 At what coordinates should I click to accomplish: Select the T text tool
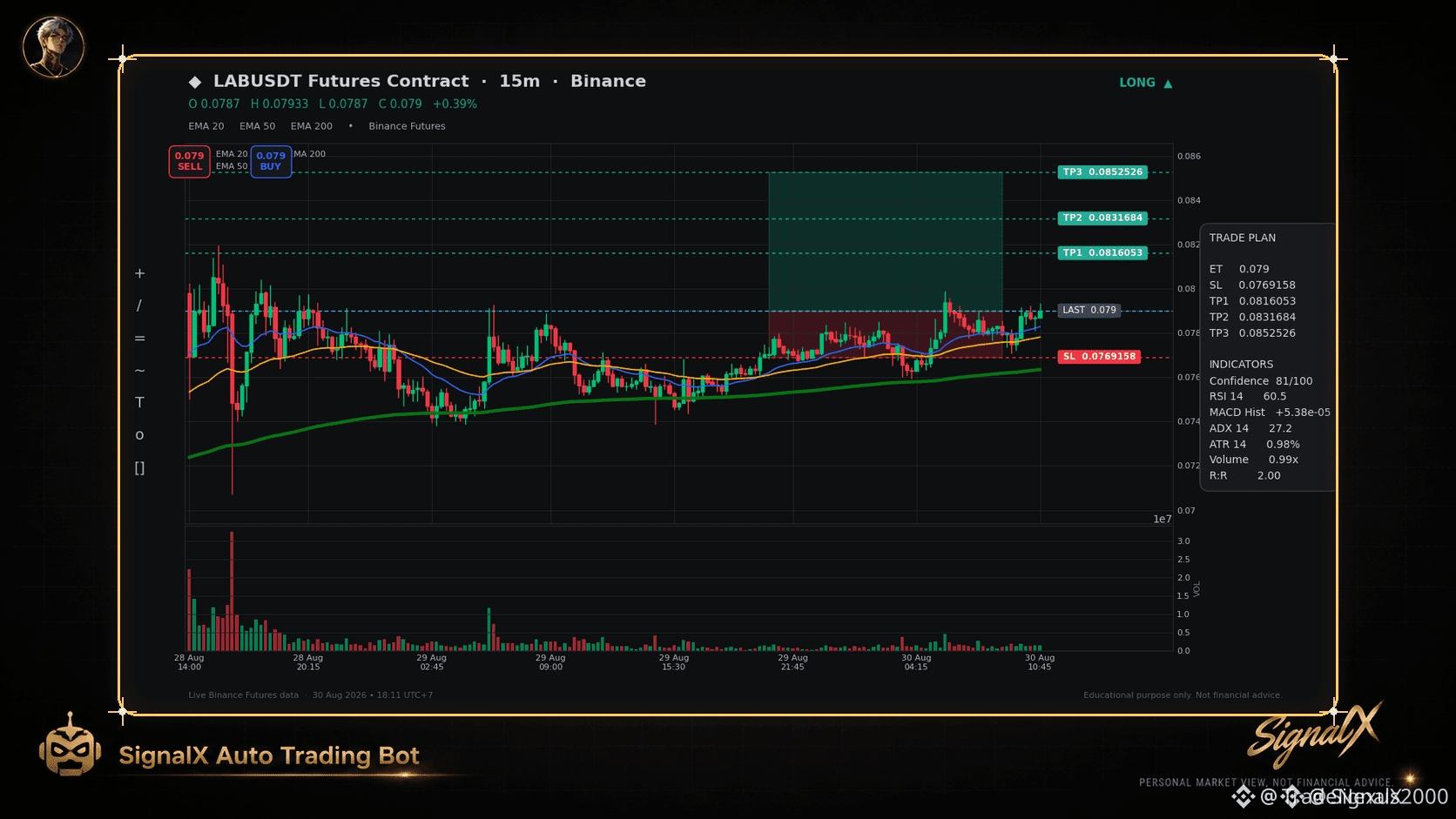(x=139, y=402)
